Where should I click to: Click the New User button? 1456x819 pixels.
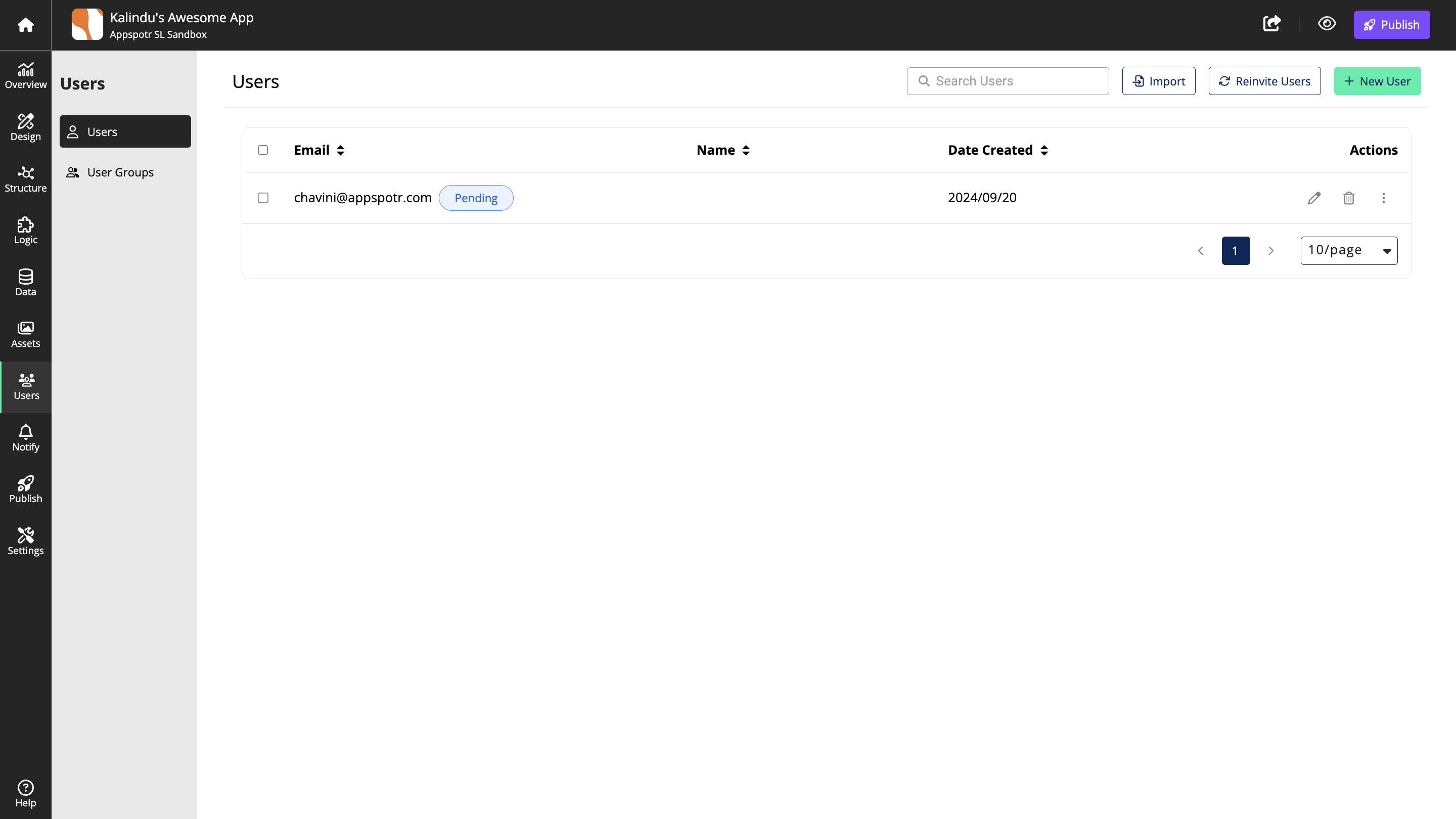point(1377,81)
